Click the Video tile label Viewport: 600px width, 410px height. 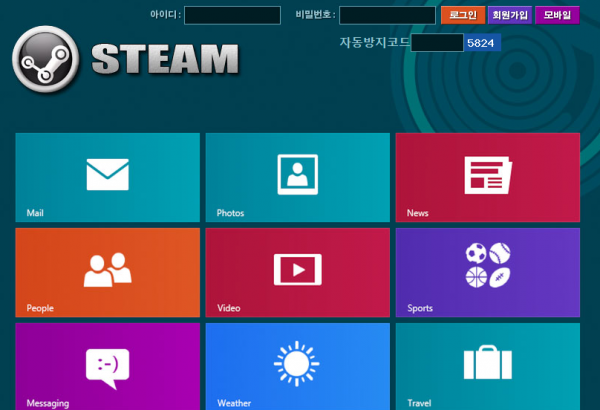pyautogui.click(x=229, y=308)
